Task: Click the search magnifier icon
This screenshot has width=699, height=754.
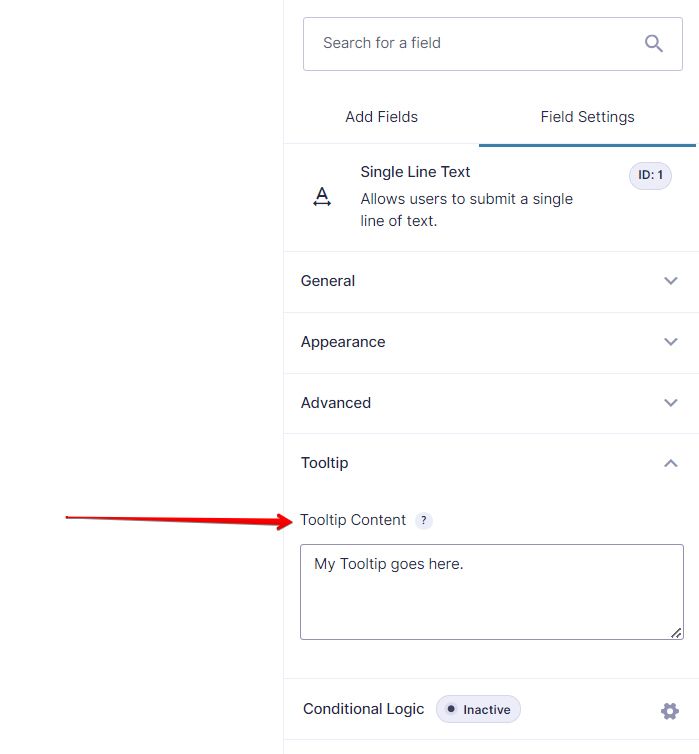Action: pos(654,43)
